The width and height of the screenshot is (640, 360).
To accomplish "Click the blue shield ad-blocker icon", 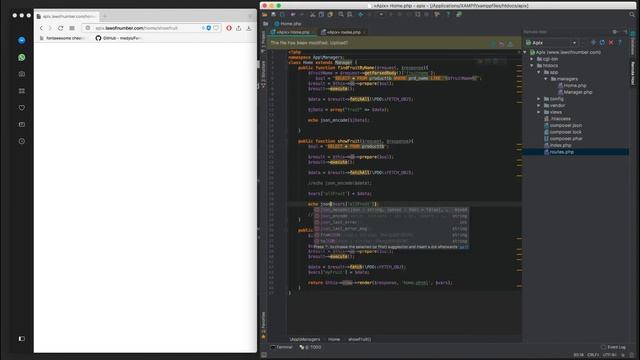I will pos(209,28).
